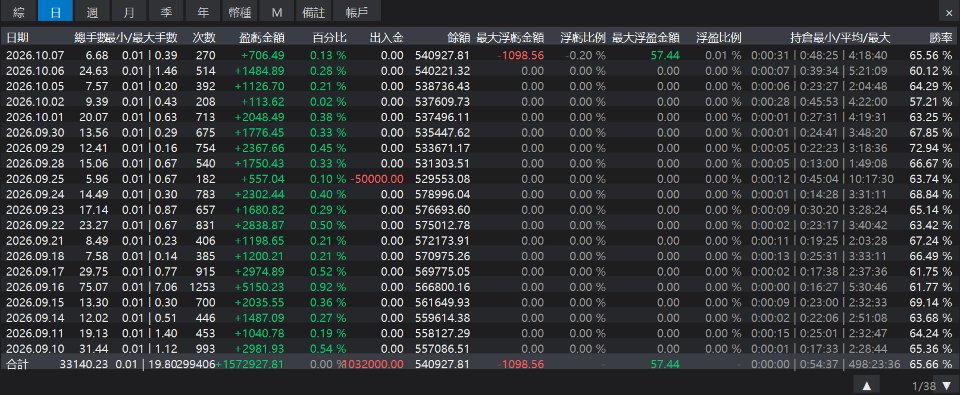Screen dimensions: 960x395
Task: Select the 2026.09.30 date cell
Action: click(x=36, y=133)
